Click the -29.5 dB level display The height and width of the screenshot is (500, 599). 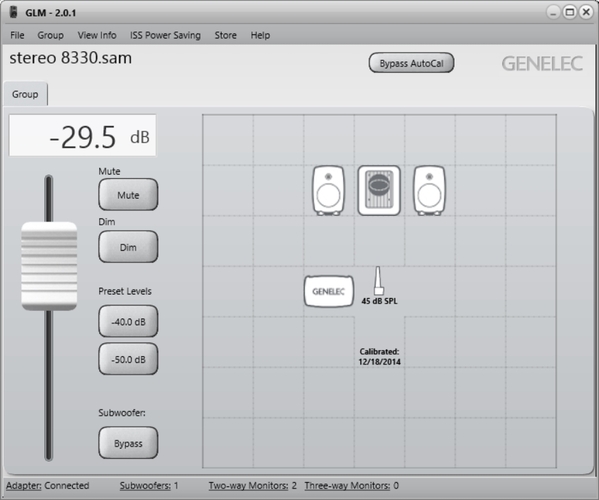[x=83, y=135]
